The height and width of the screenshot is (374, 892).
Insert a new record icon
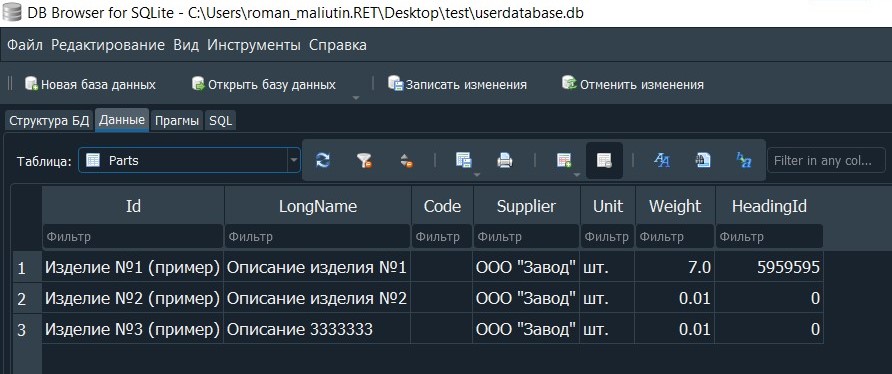pyautogui.click(x=563, y=161)
